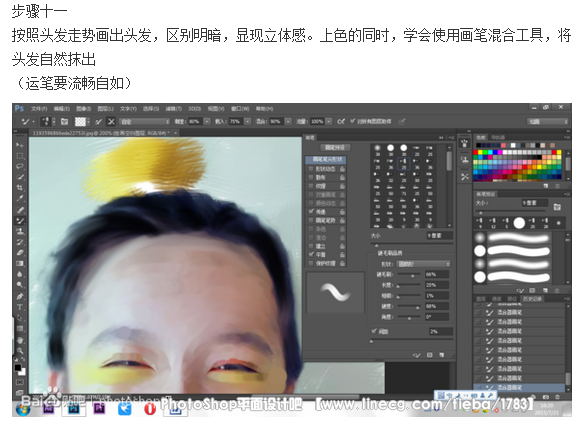This screenshot has height=421, width=584.
Task: Select the Move tool
Action: (x=20, y=145)
